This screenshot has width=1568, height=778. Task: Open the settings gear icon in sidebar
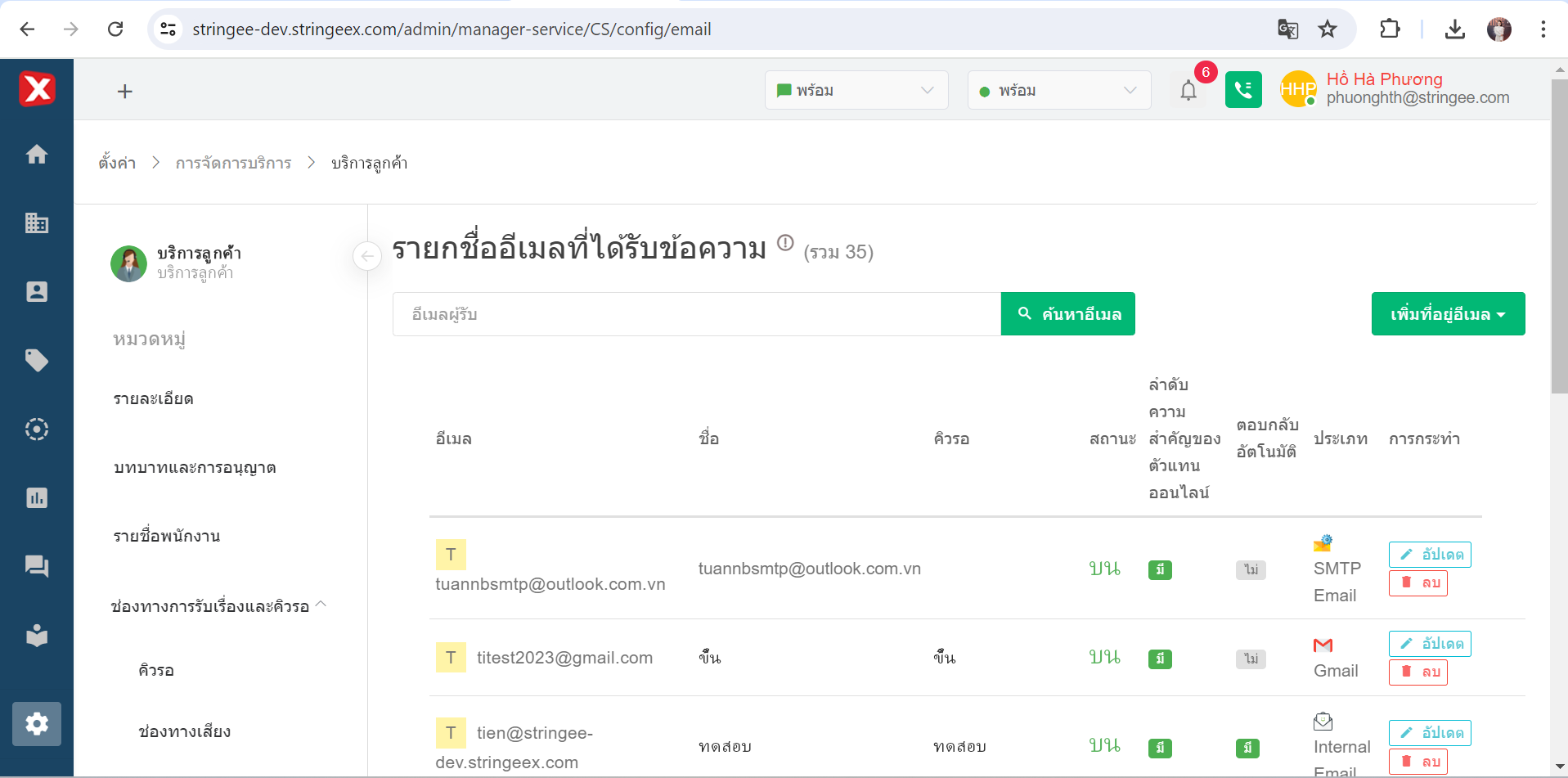pos(37,724)
